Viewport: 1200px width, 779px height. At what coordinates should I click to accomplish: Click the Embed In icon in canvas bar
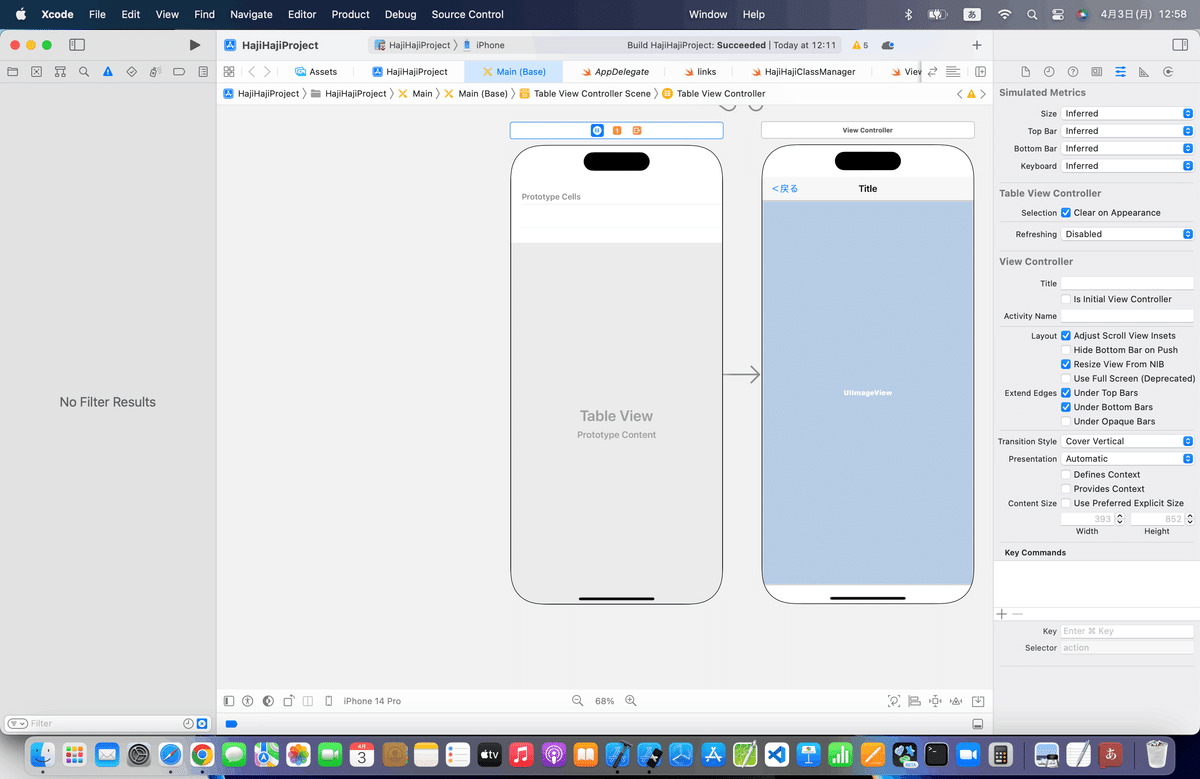pos(979,701)
